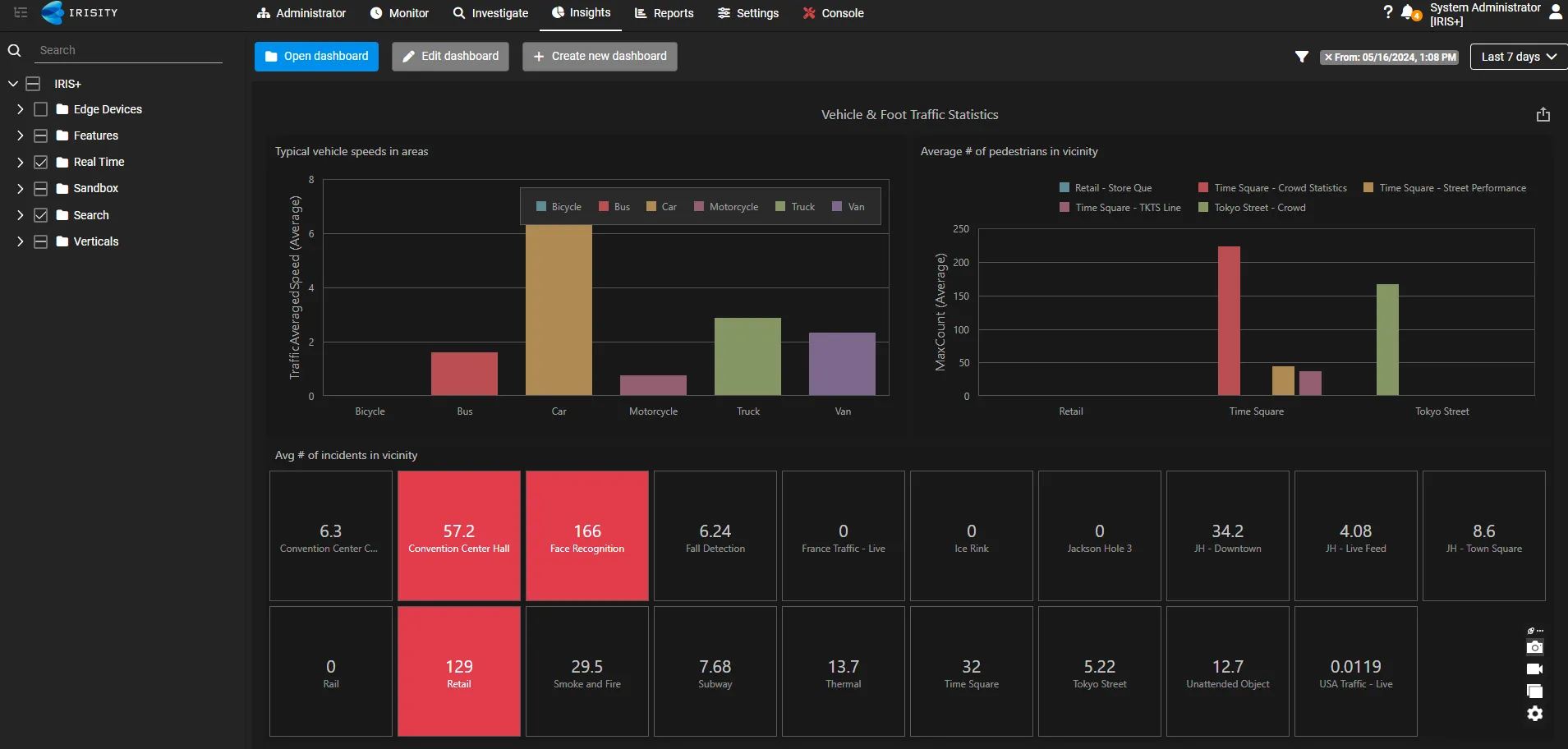Image resolution: width=1568 pixels, height=749 pixels.
Task: Click the Irisity logo icon
Action: 53,12
